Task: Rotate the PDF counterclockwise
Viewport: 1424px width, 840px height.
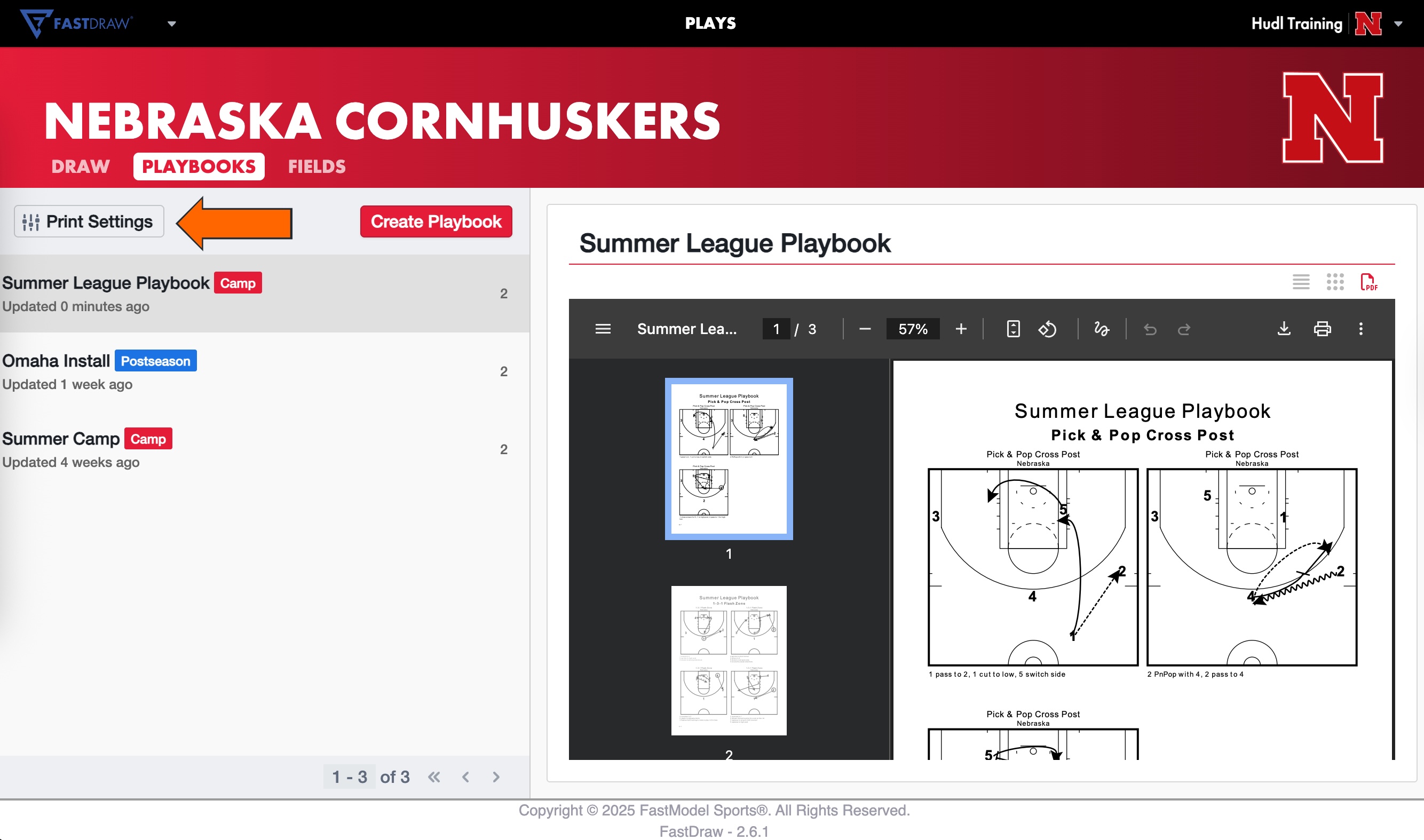Action: pyautogui.click(x=1047, y=329)
